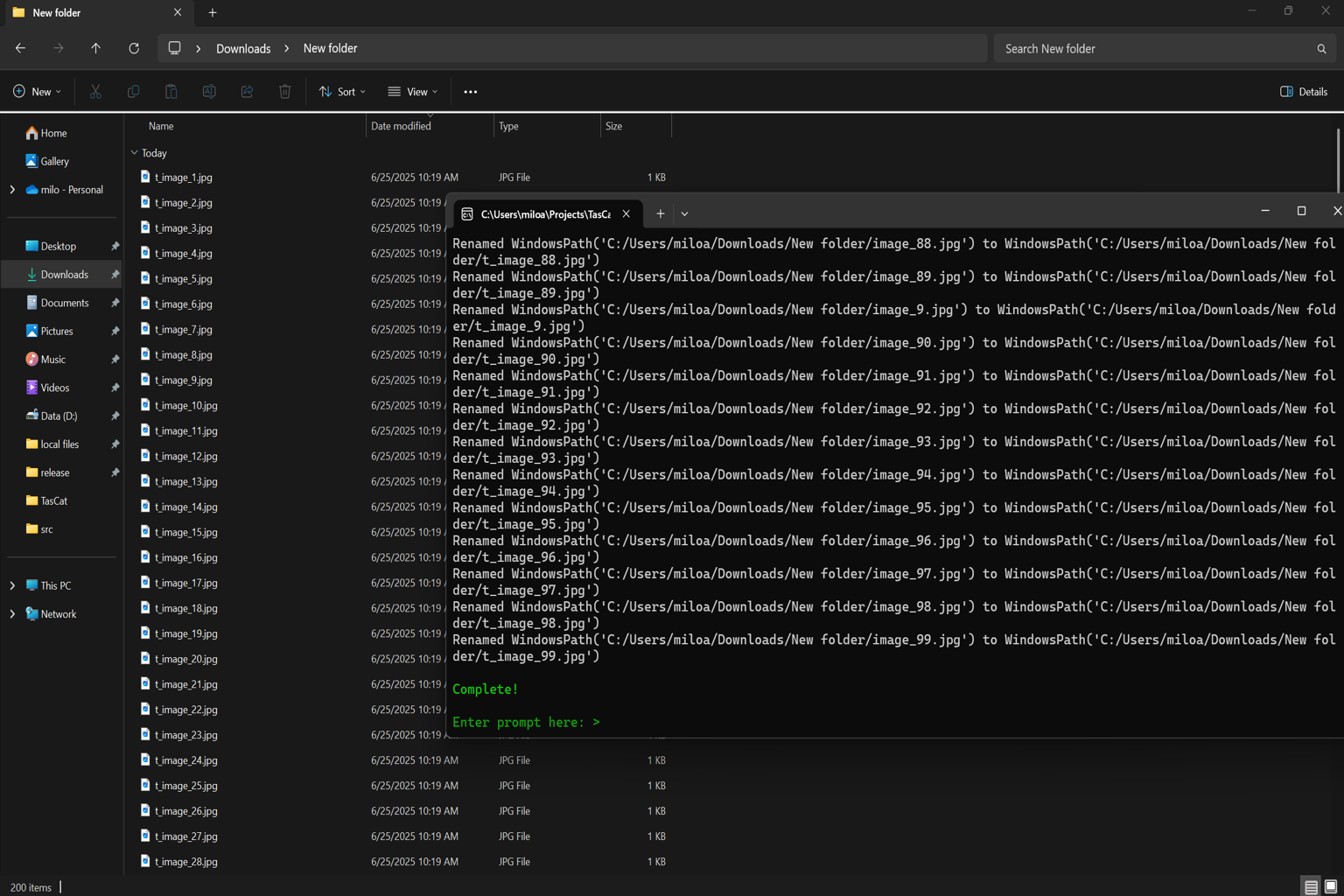Close the terminal tab C:\Users\miloa\Projects

[626, 213]
